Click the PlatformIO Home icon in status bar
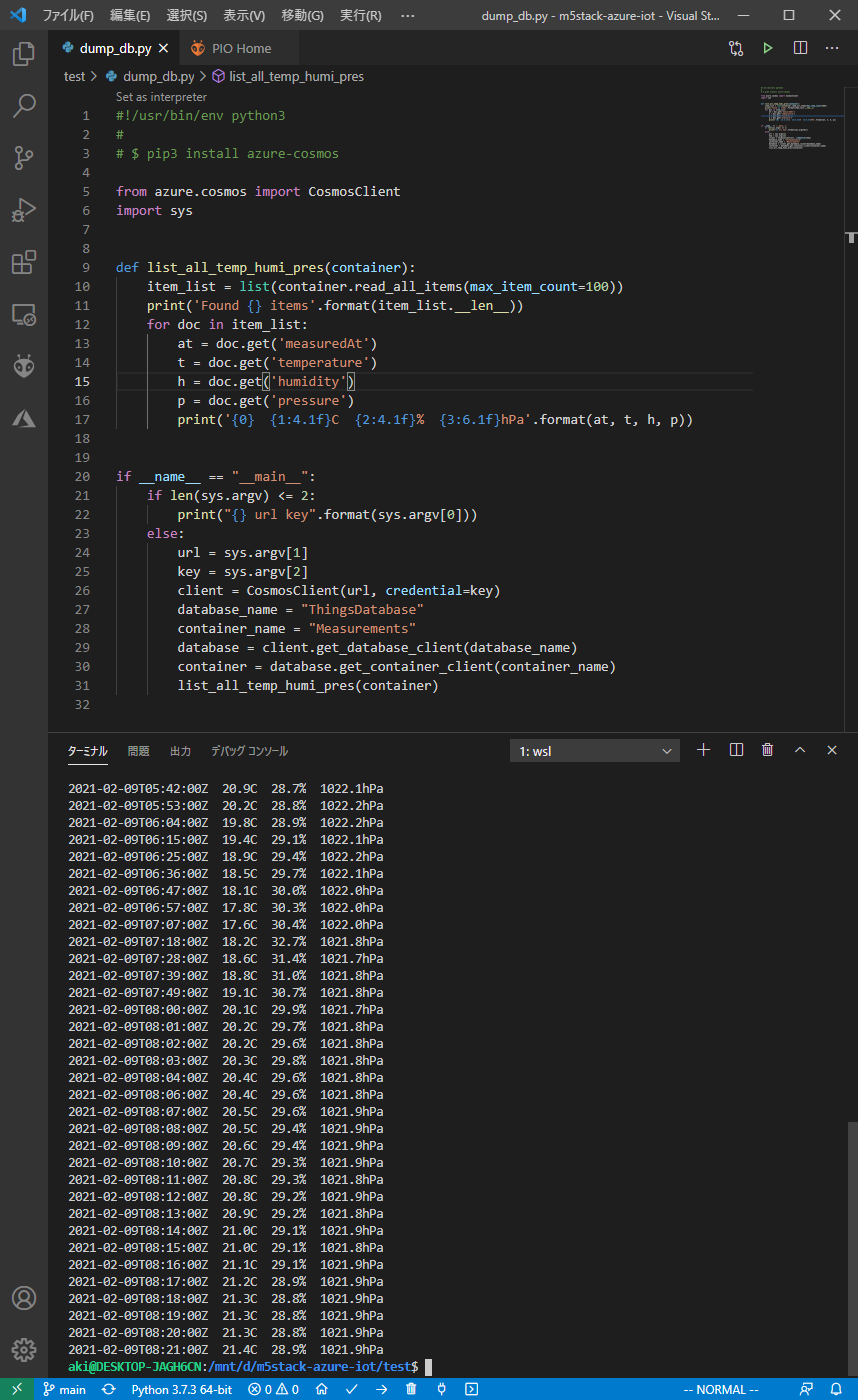This screenshot has width=858, height=1400. pos(321,1389)
